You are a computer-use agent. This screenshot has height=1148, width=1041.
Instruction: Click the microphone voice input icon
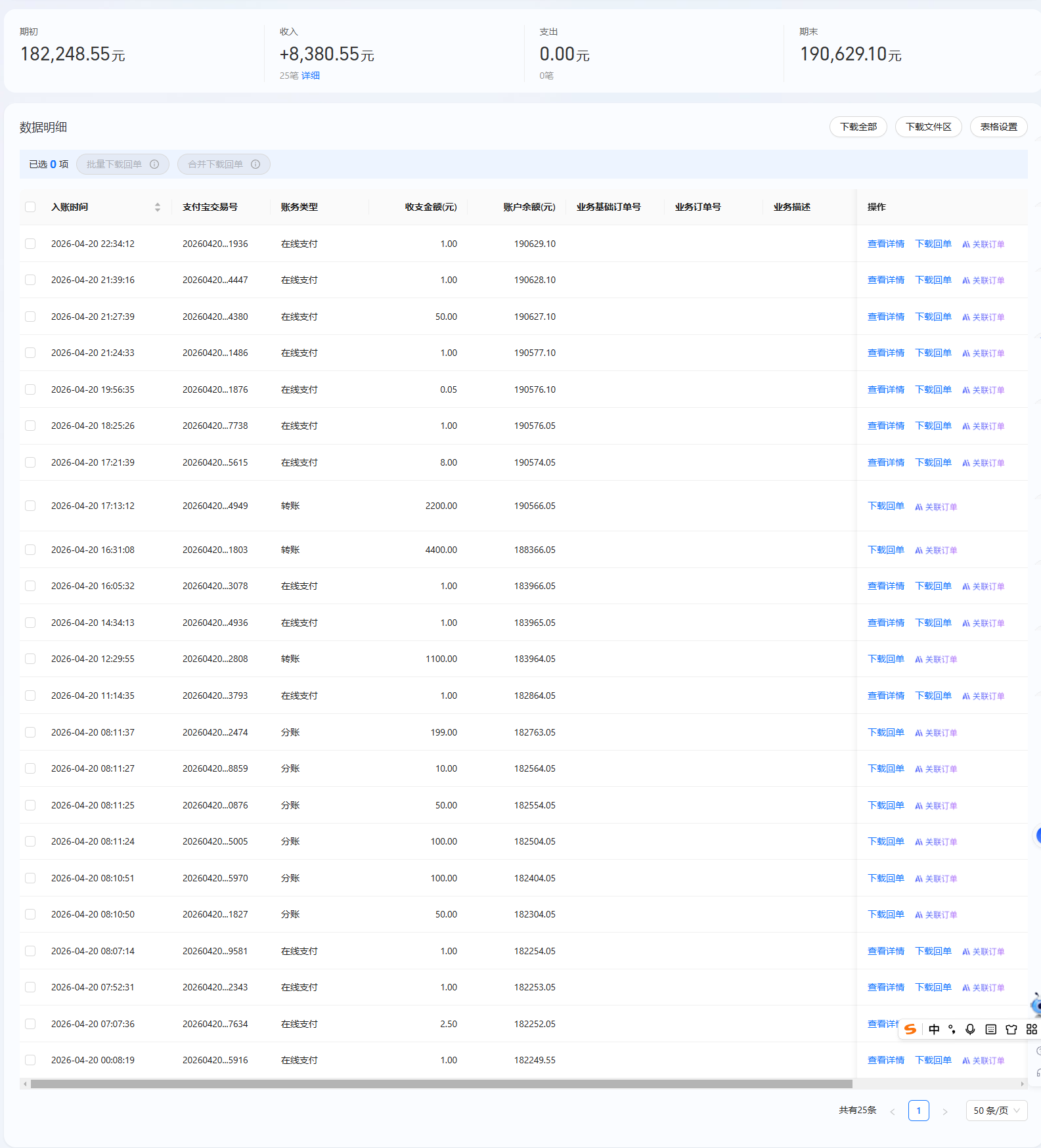(970, 1029)
